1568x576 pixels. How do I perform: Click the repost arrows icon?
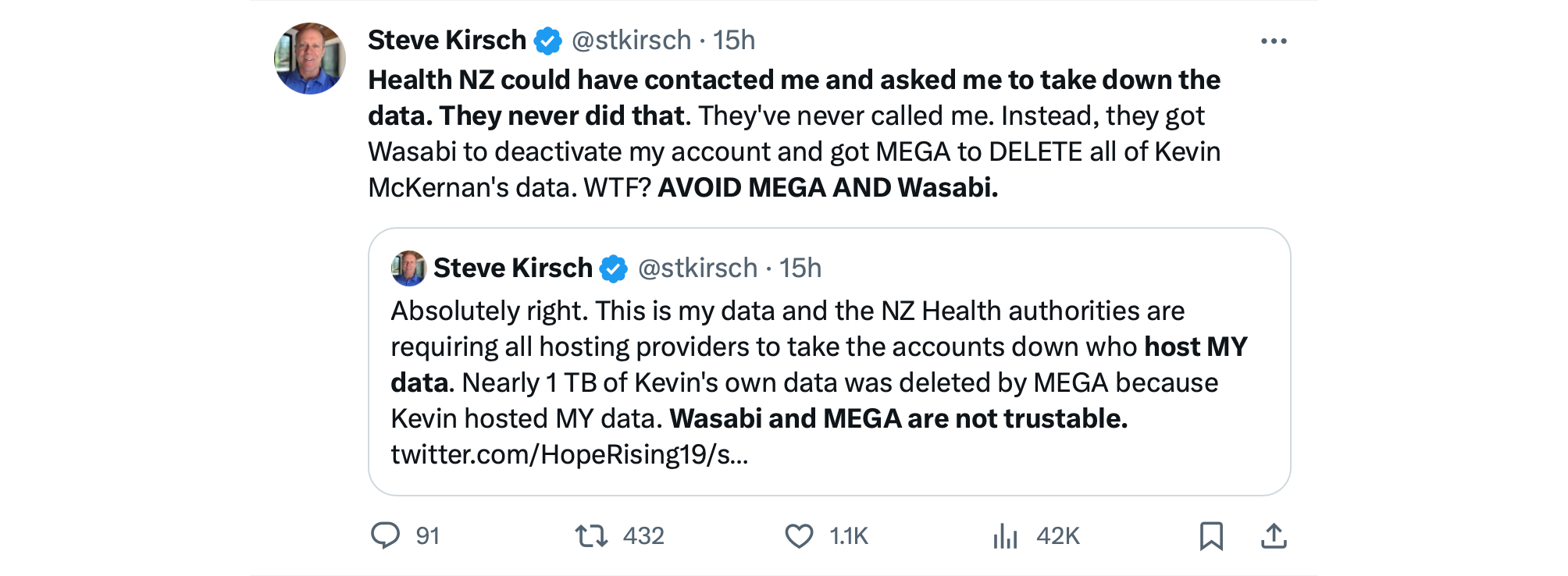point(591,536)
